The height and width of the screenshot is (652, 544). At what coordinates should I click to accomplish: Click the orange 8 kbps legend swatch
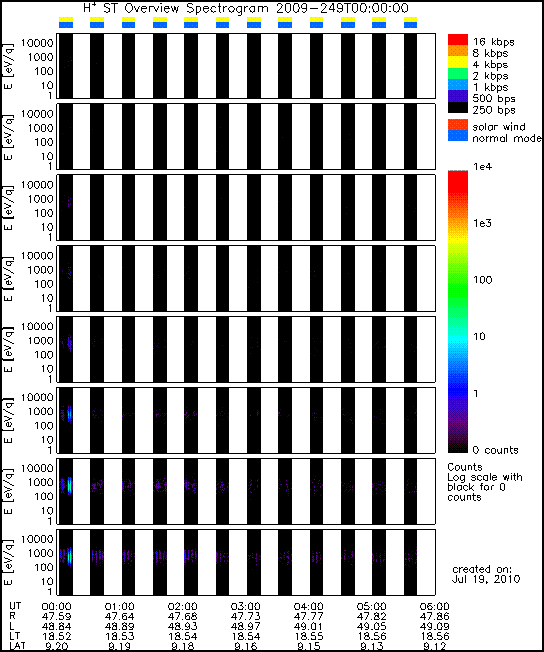(457, 51)
